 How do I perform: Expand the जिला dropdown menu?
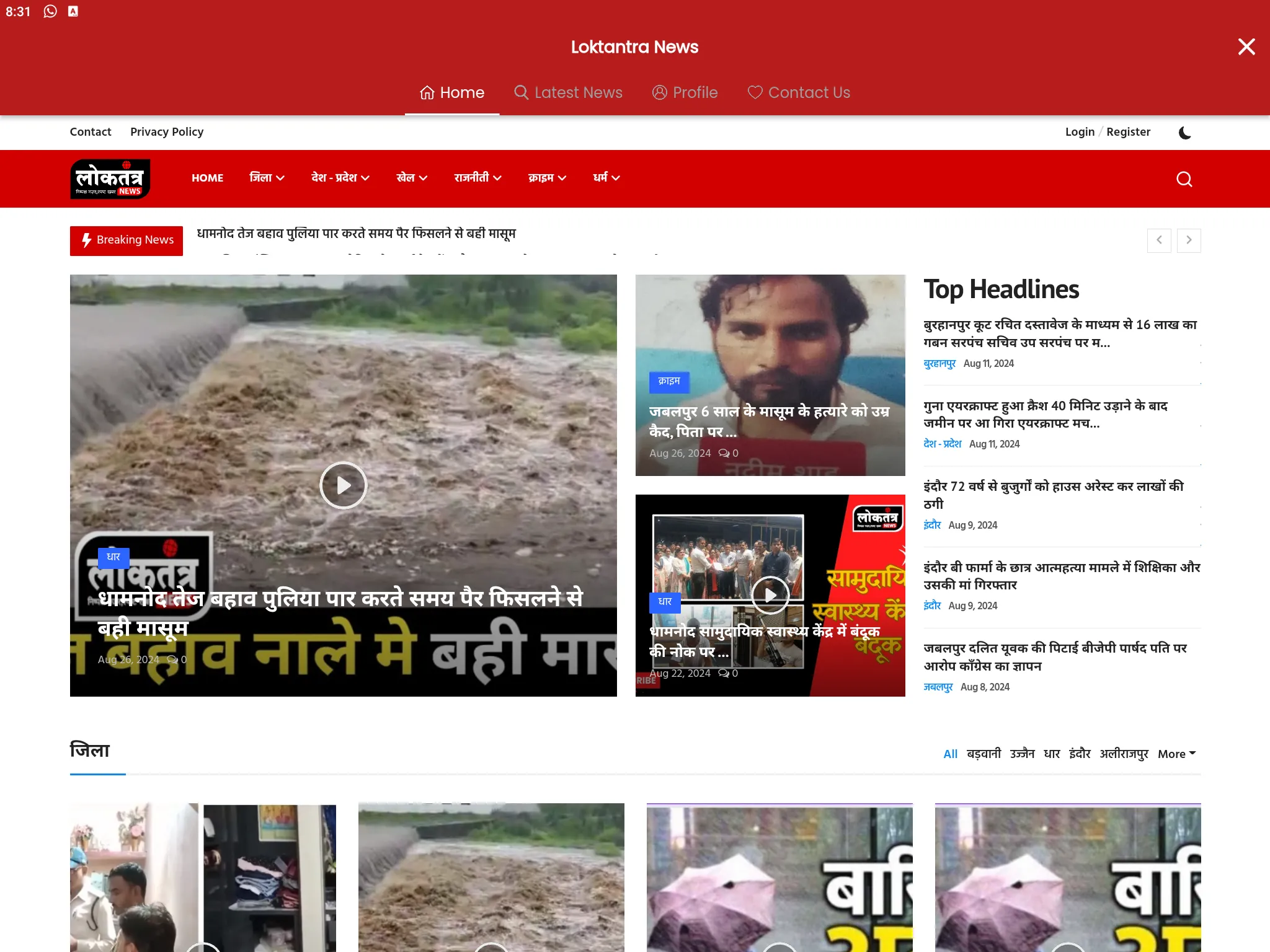click(267, 178)
